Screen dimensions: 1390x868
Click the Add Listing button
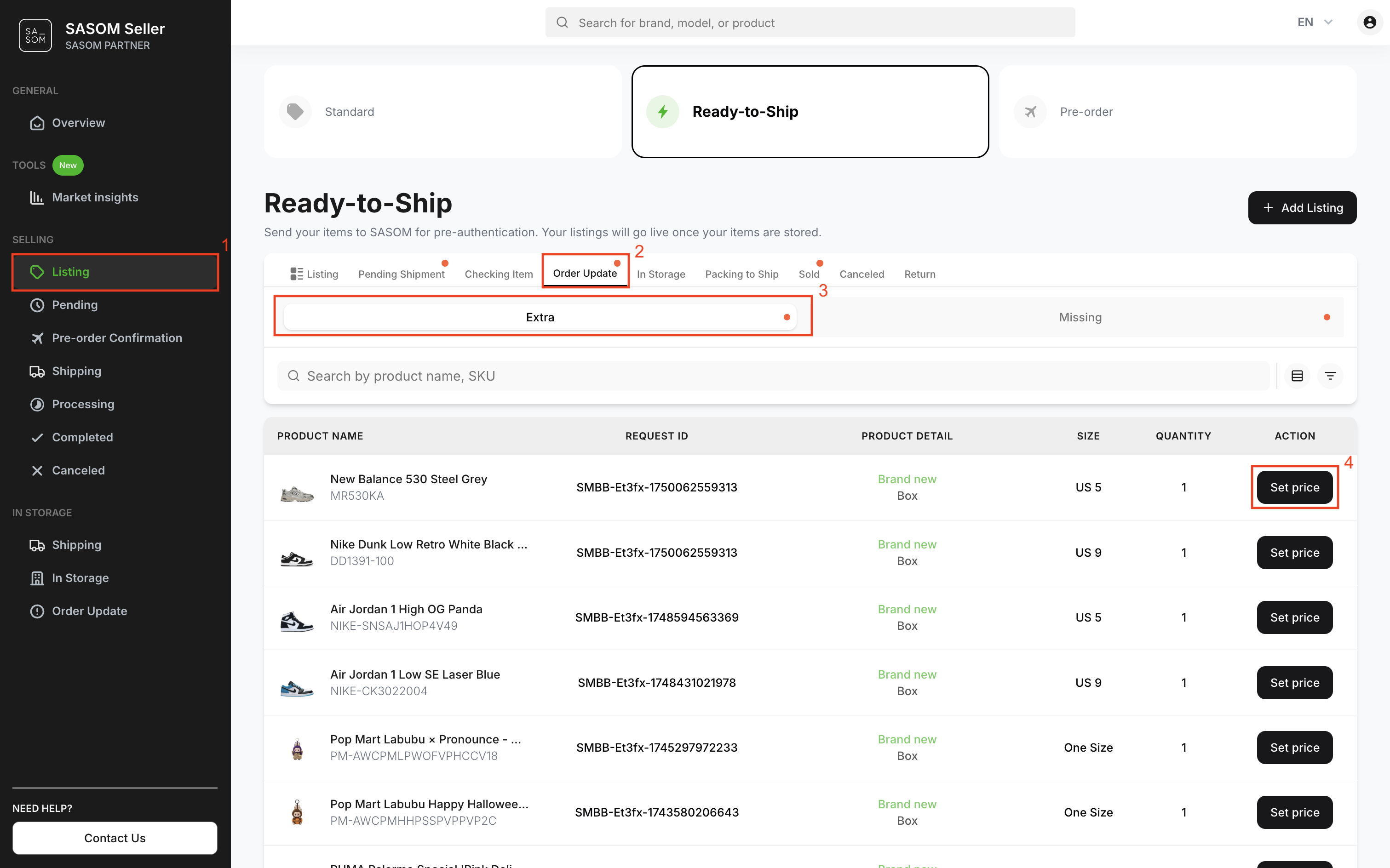click(x=1302, y=208)
